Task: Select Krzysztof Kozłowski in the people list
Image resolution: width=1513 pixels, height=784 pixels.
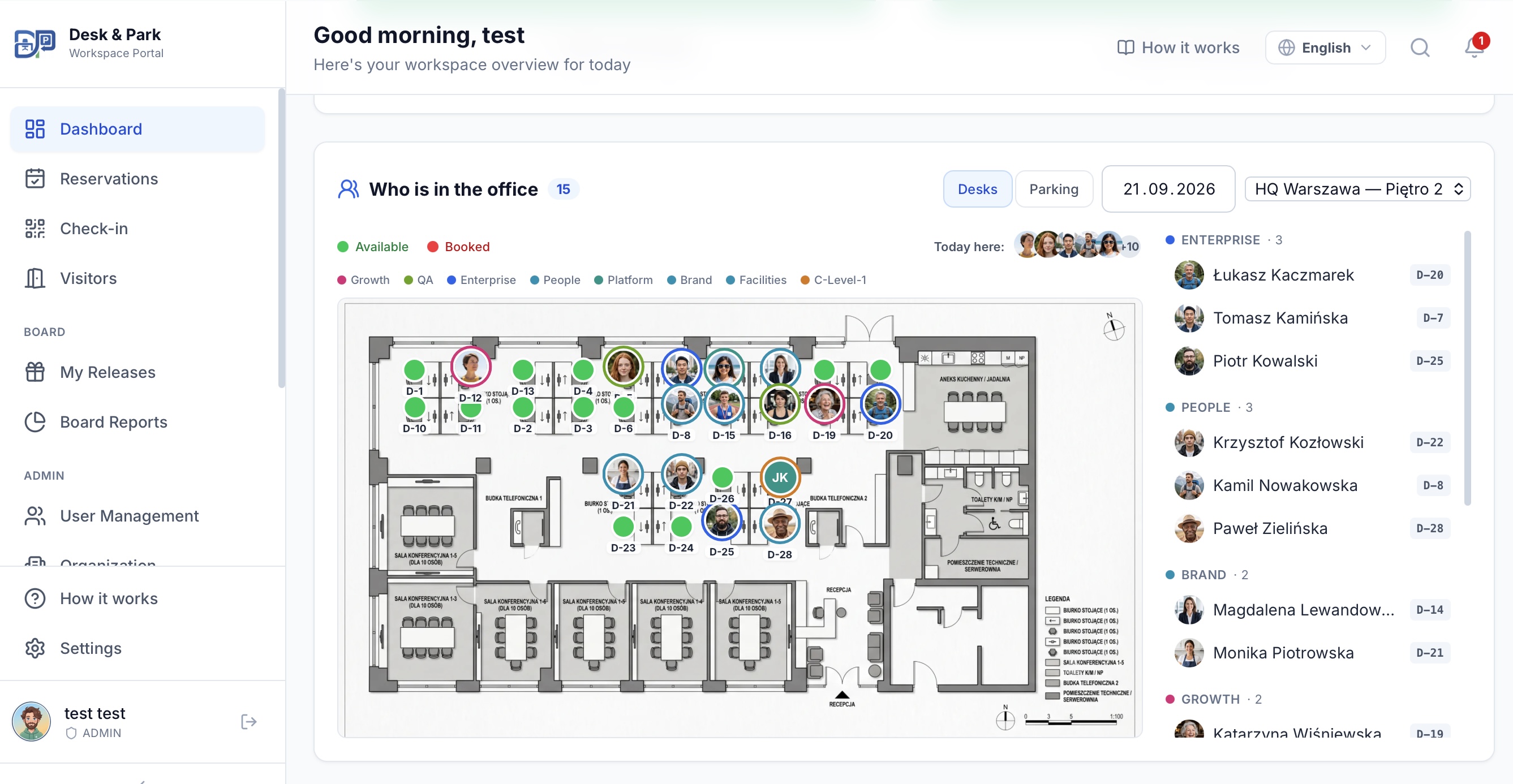Action: [x=1313, y=442]
